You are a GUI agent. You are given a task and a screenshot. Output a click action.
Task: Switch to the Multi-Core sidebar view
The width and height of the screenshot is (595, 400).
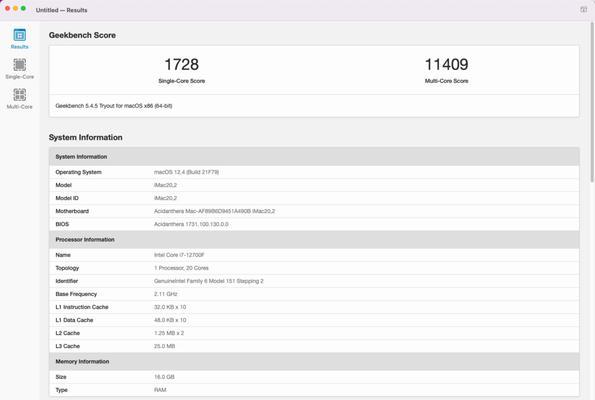click(x=19, y=99)
